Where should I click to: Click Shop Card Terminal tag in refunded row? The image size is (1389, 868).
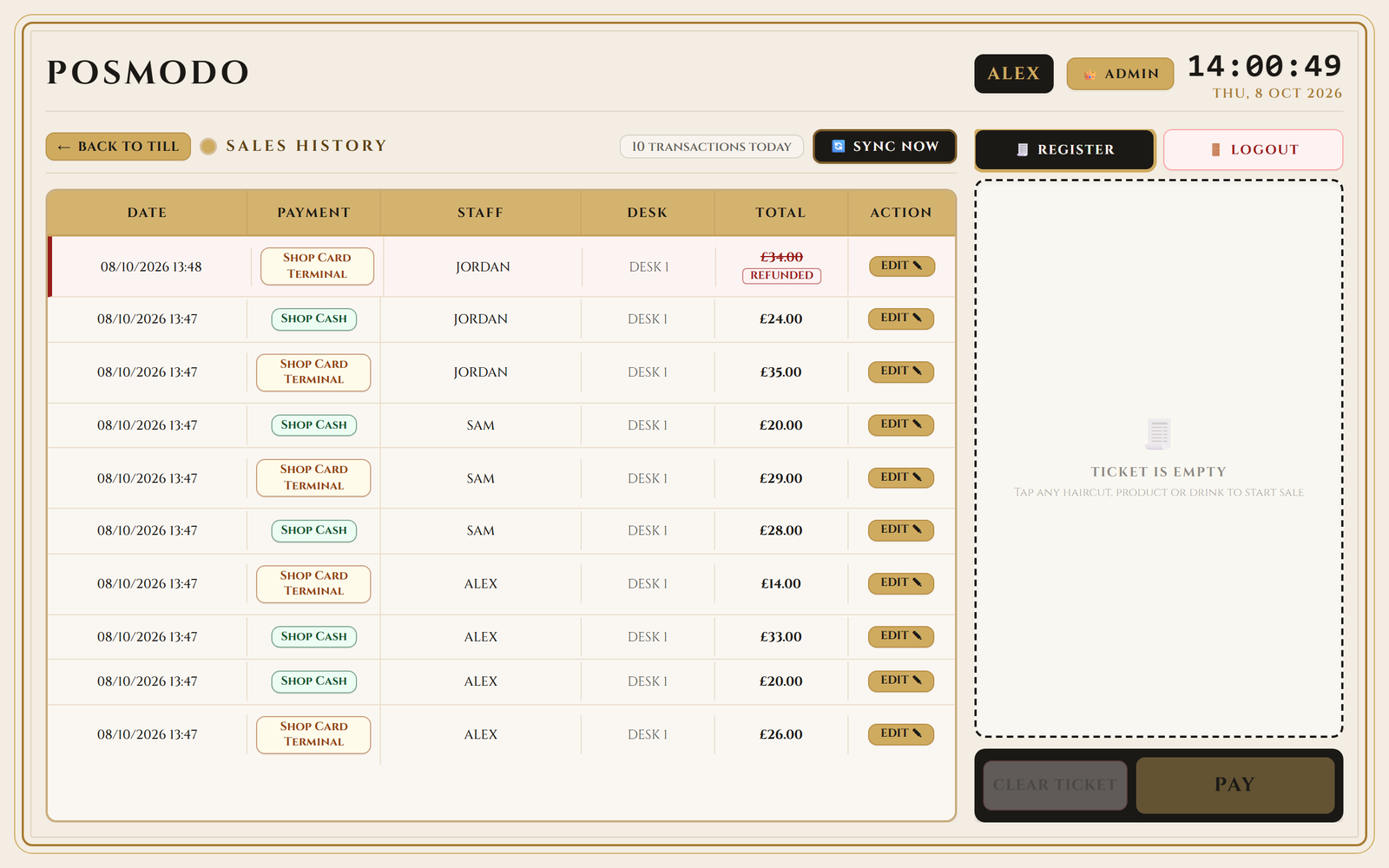pos(317,266)
